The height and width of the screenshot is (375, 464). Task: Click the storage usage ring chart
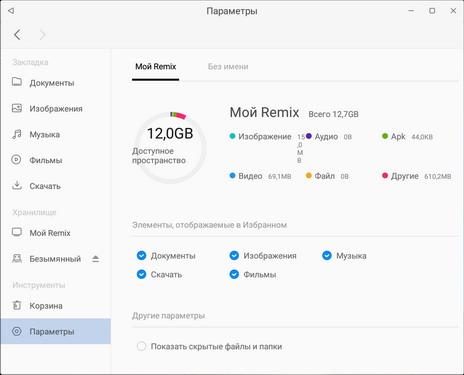(x=170, y=148)
